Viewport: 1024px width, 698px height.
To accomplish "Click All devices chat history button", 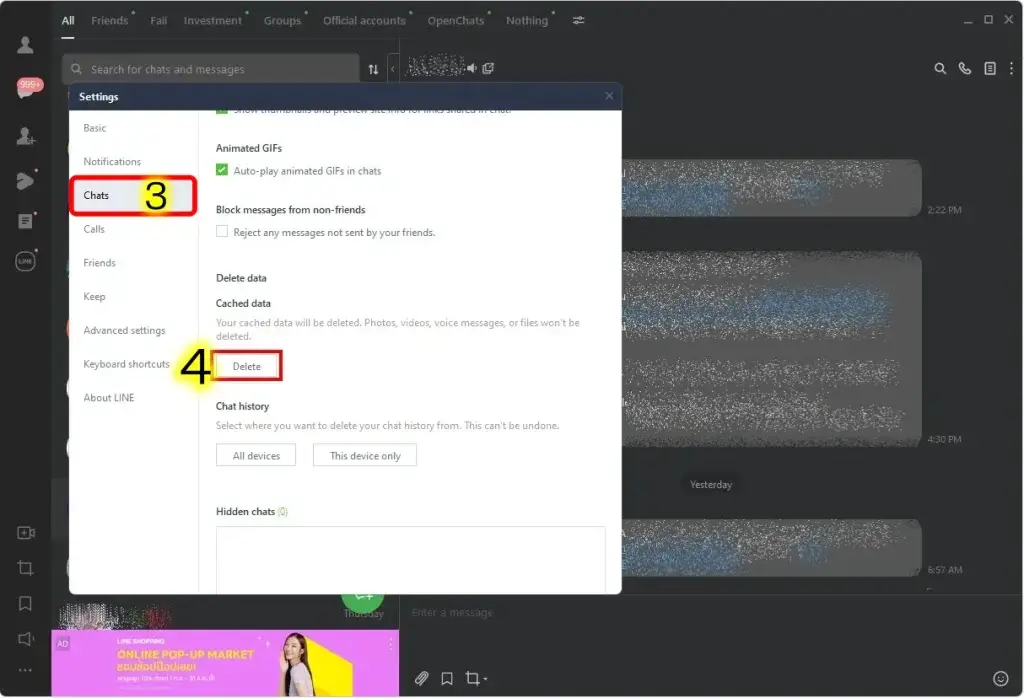I will (256, 455).
